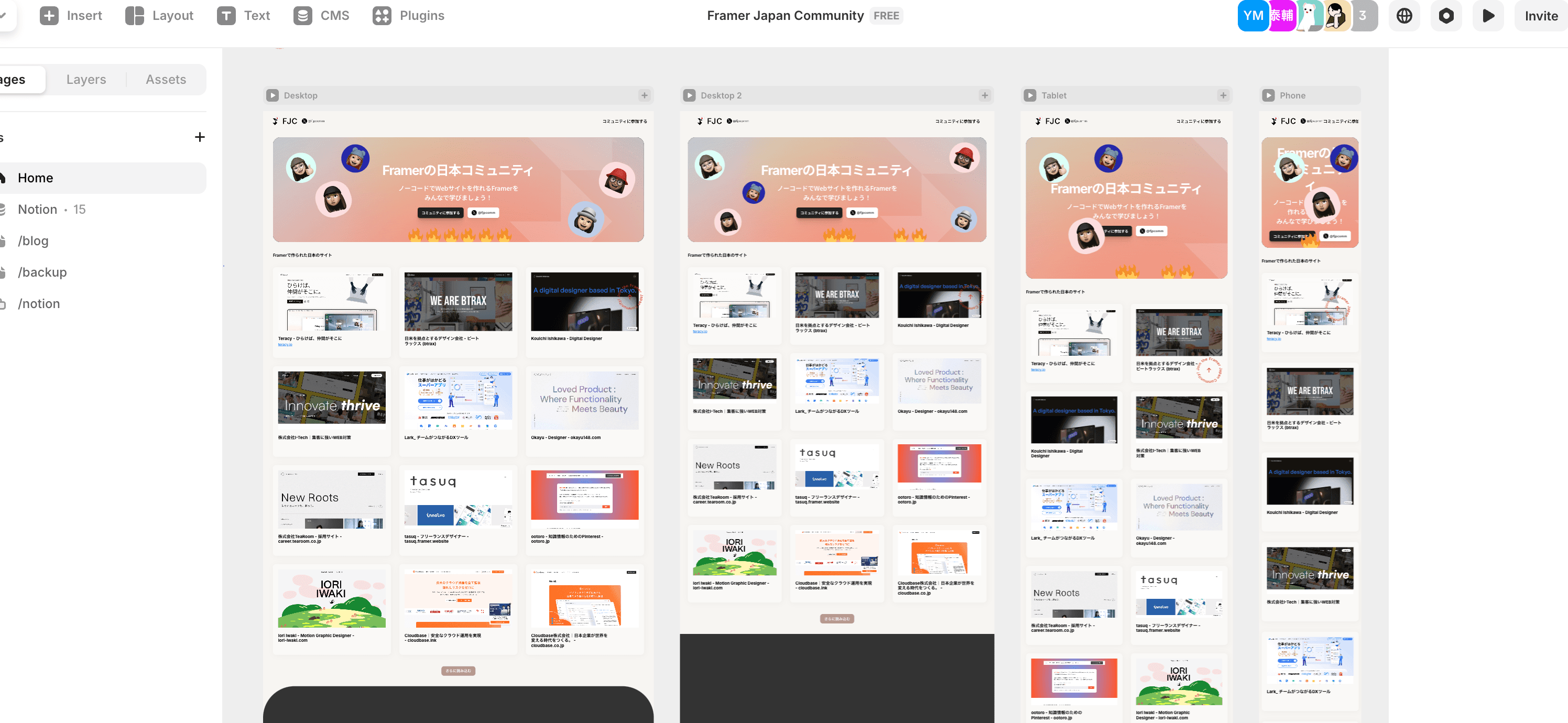Open the Insert menu
This screenshot has width=1568, height=723.
pos(71,16)
